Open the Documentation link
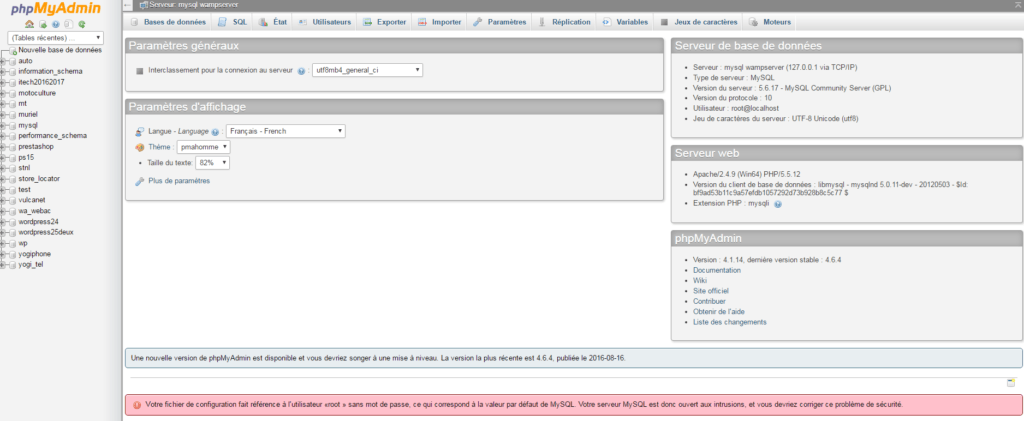 click(716, 270)
